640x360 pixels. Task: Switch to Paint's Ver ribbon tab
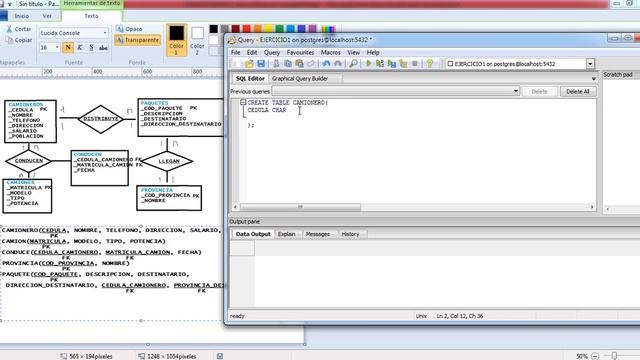pyautogui.click(x=47, y=16)
